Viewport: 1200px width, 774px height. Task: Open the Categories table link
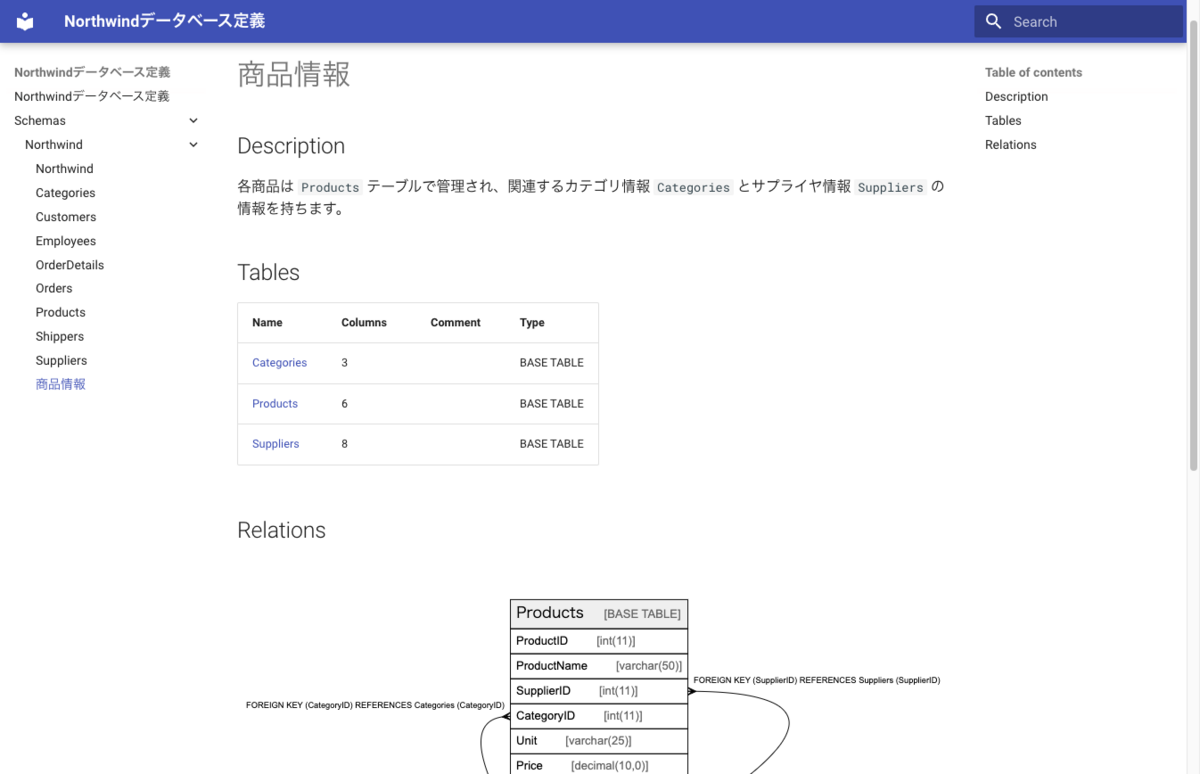coord(279,362)
